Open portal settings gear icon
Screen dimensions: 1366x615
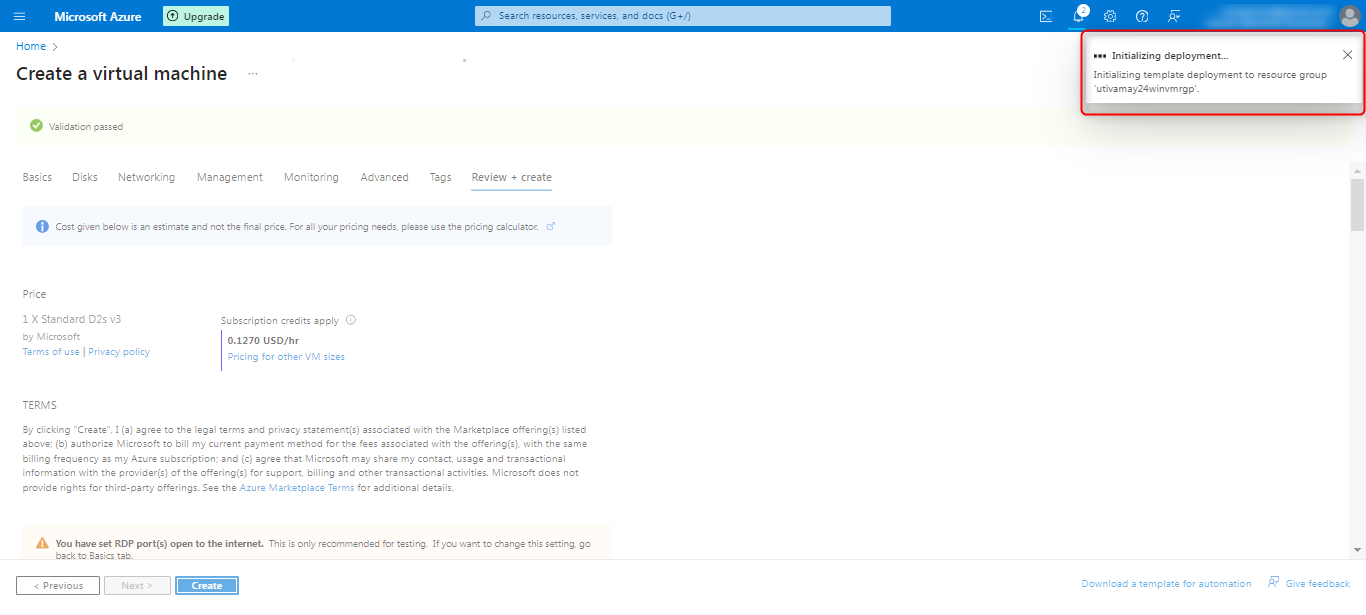[1110, 16]
